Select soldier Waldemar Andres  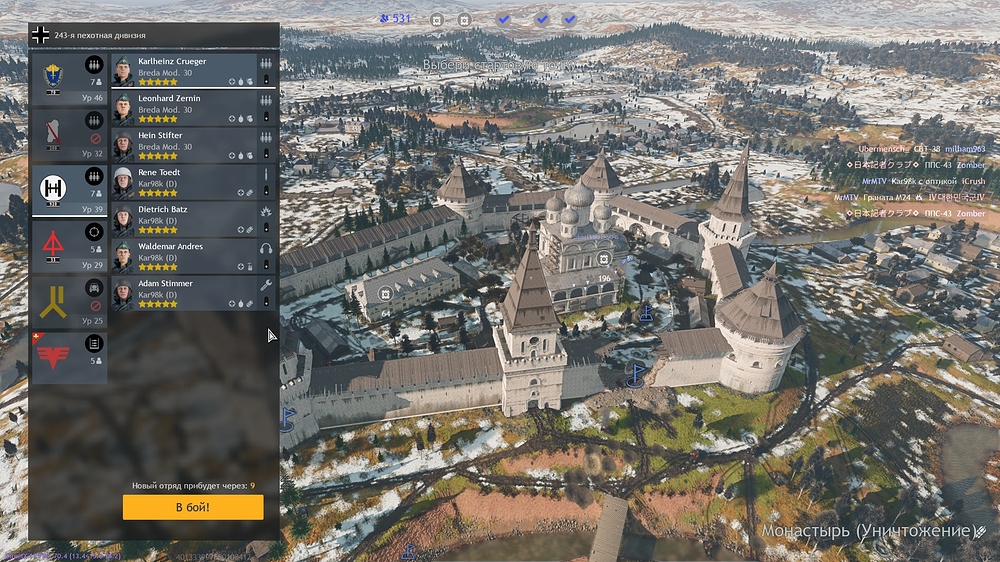point(193,256)
